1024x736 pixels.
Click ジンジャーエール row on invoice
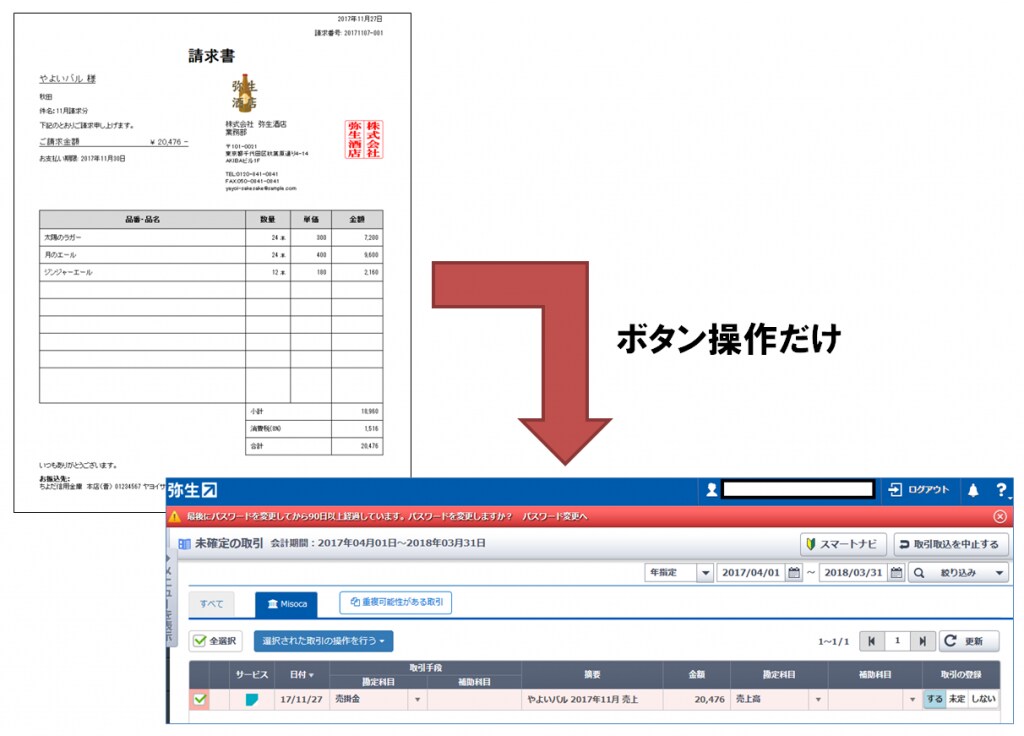211,272
